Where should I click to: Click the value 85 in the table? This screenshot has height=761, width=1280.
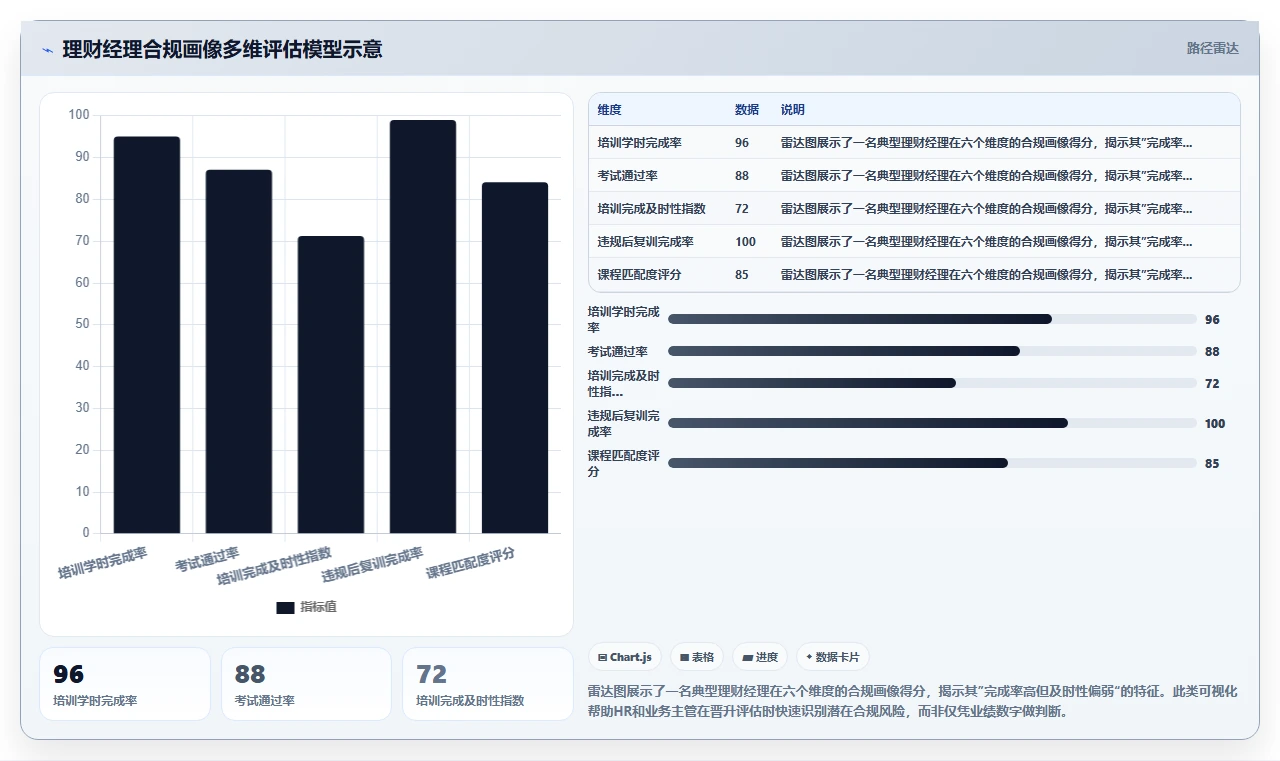[741, 275]
